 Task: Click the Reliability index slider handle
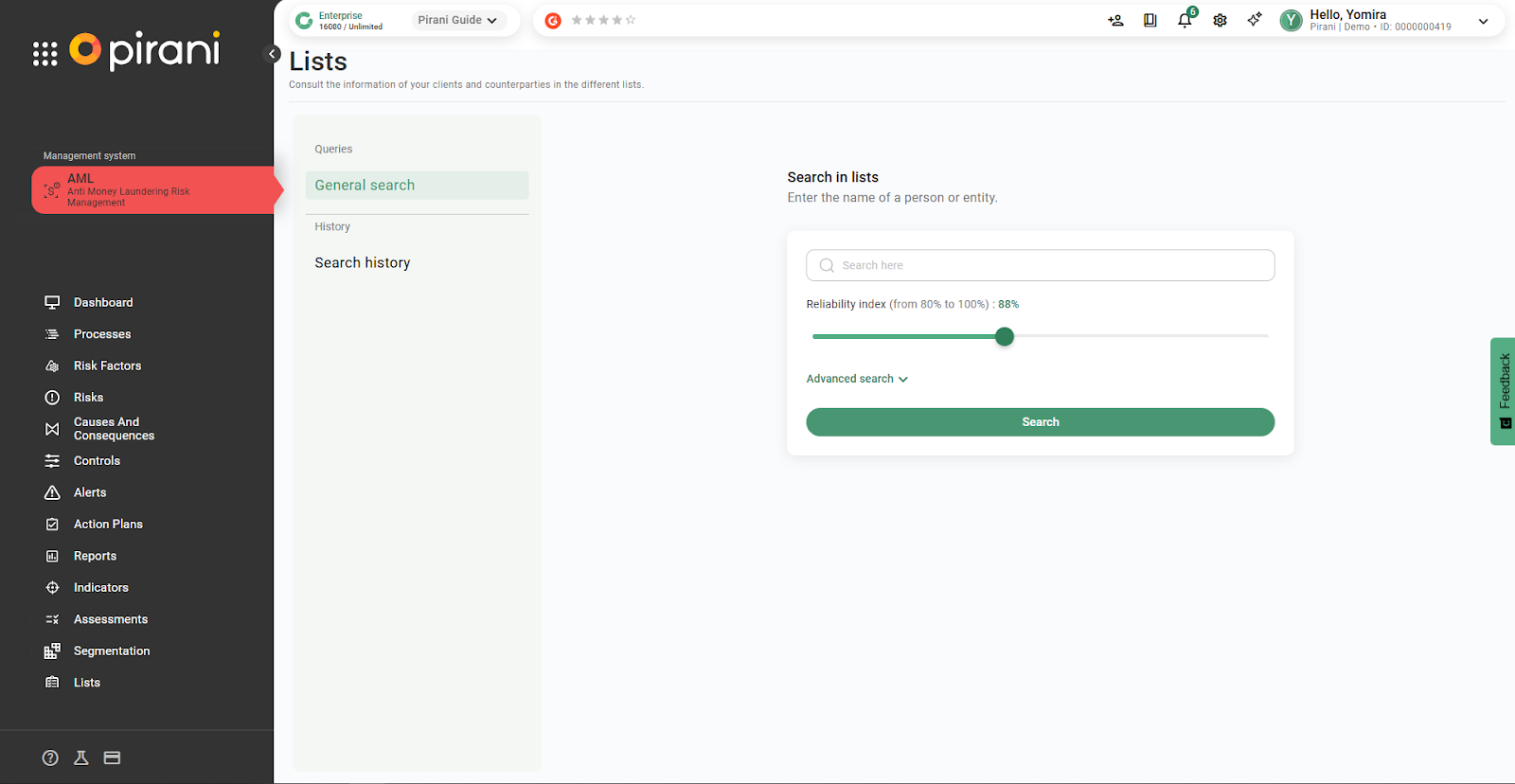(x=1005, y=336)
